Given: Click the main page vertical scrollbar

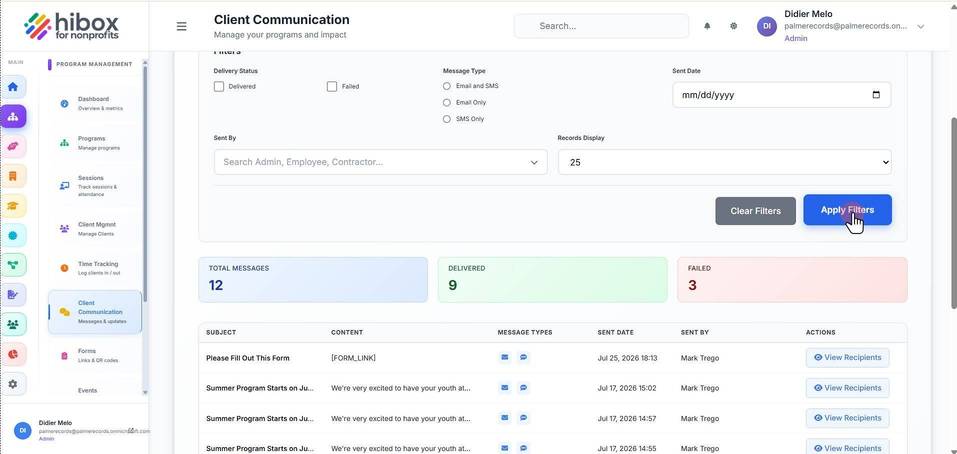Looking at the screenshot, I should pos(953,214).
